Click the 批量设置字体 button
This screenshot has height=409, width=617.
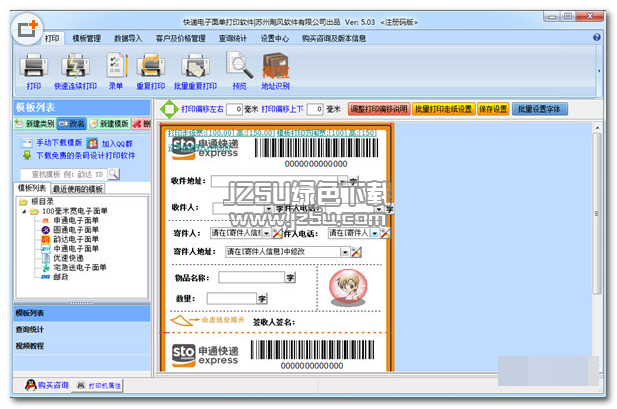[x=539, y=109]
